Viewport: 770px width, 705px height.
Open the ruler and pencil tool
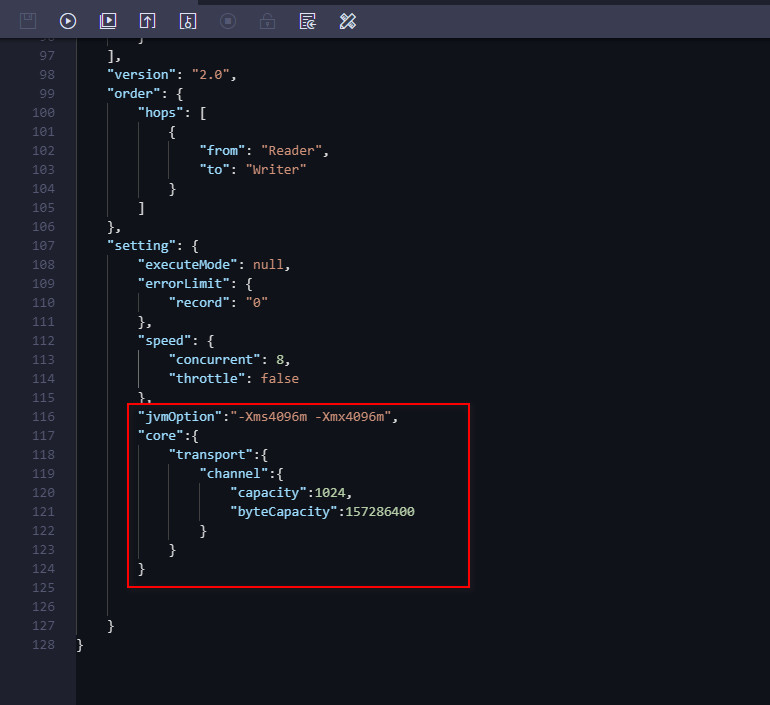(x=348, y=20)
